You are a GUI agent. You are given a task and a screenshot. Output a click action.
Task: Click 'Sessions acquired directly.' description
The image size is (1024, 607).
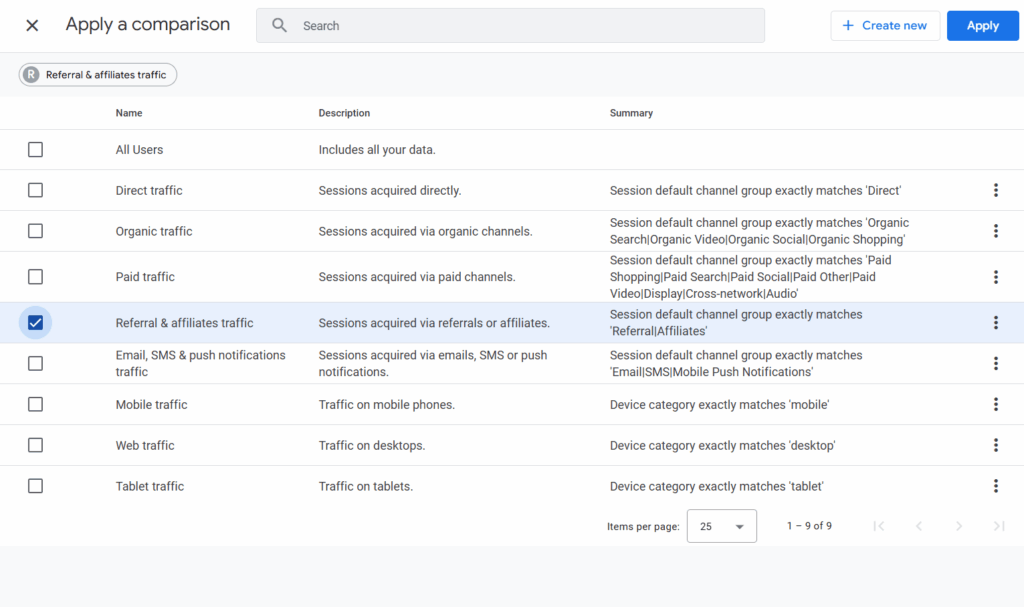point(390,190)
